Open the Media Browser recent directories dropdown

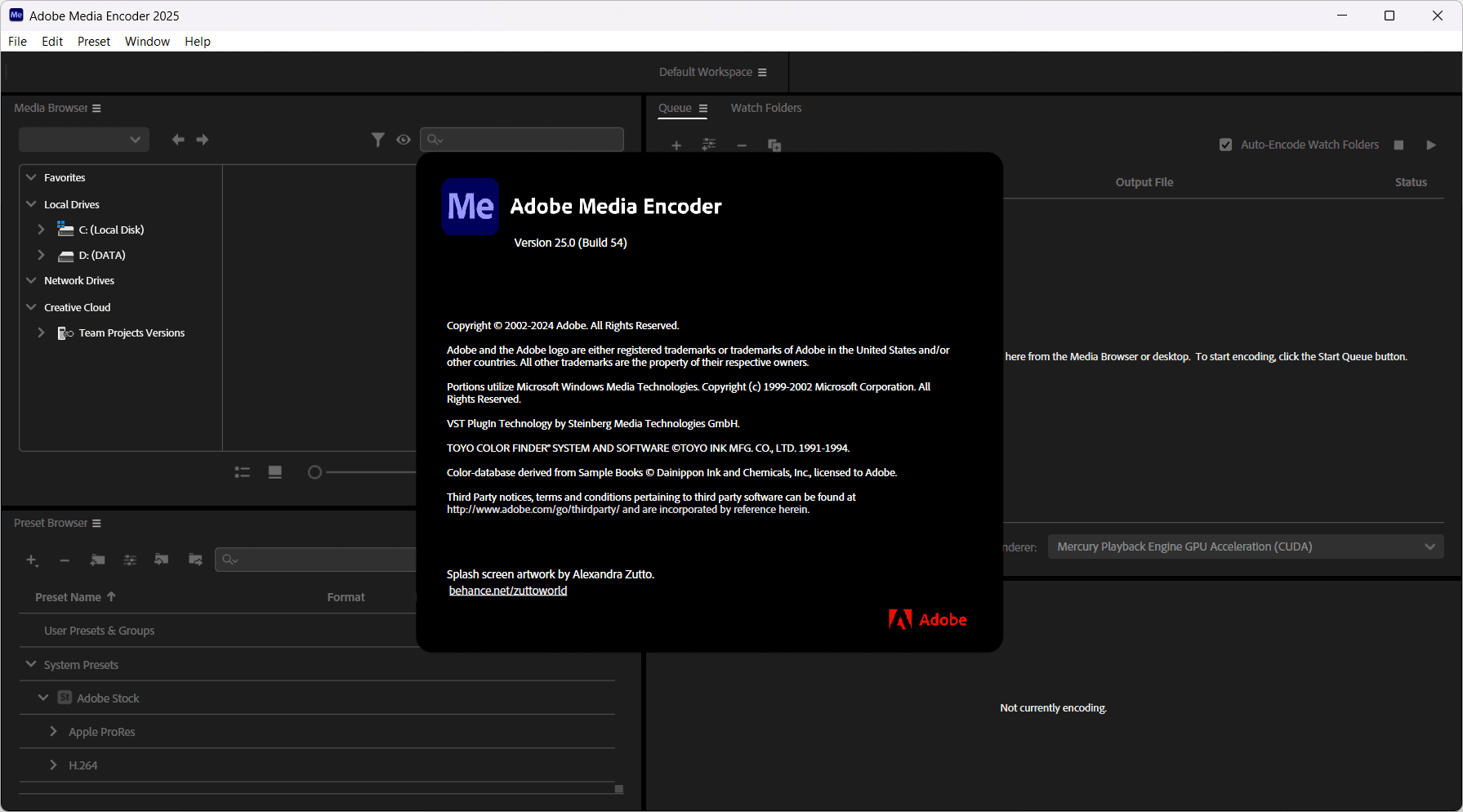coord(84,140)
